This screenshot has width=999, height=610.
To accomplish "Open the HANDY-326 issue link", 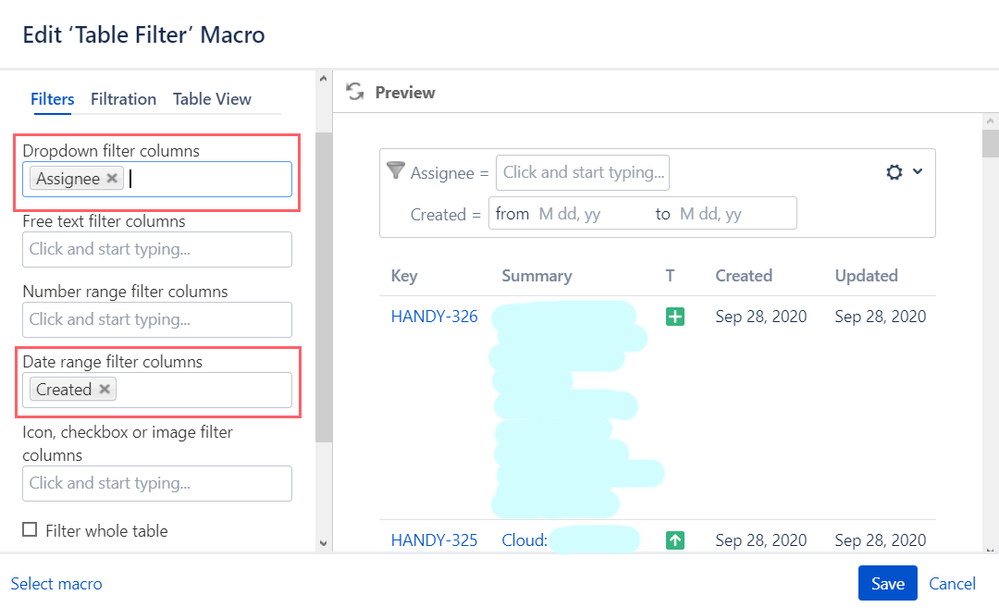I will coord(433,316).
